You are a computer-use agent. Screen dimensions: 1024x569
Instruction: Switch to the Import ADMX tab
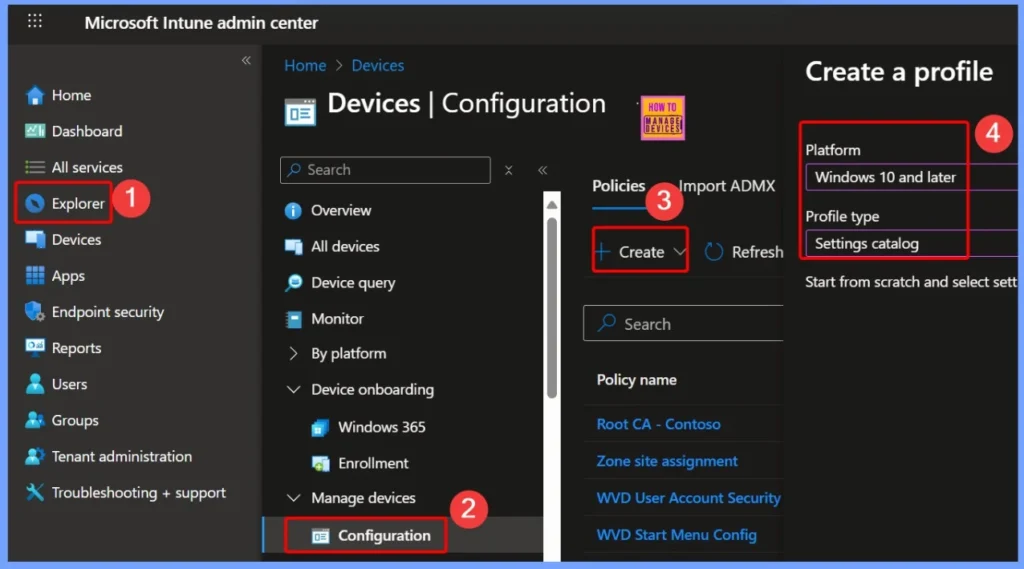[x=727, y=186]
